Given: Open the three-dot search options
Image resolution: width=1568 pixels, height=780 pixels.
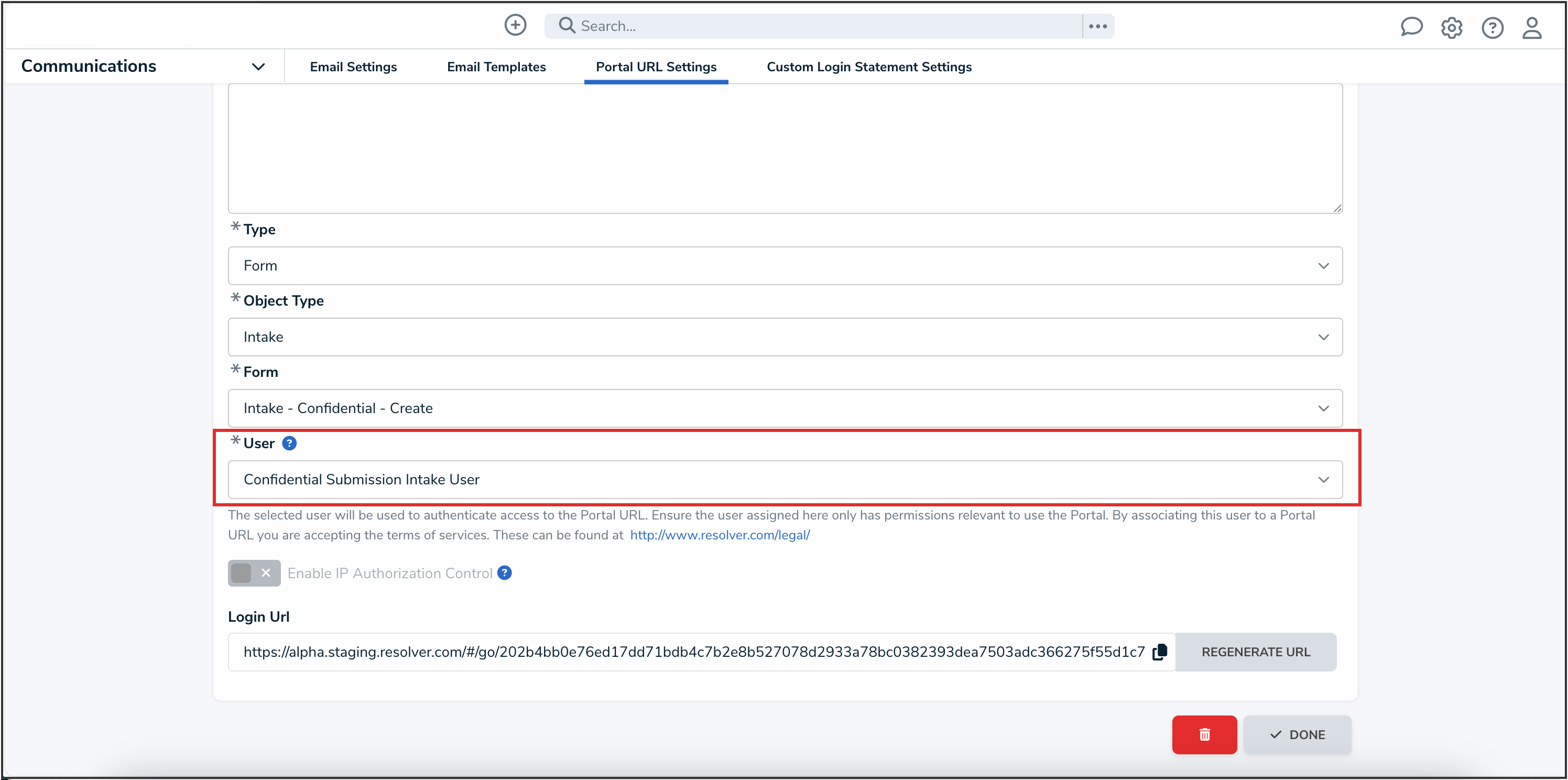Looking at the screenshot, I should pos(1097,26).
